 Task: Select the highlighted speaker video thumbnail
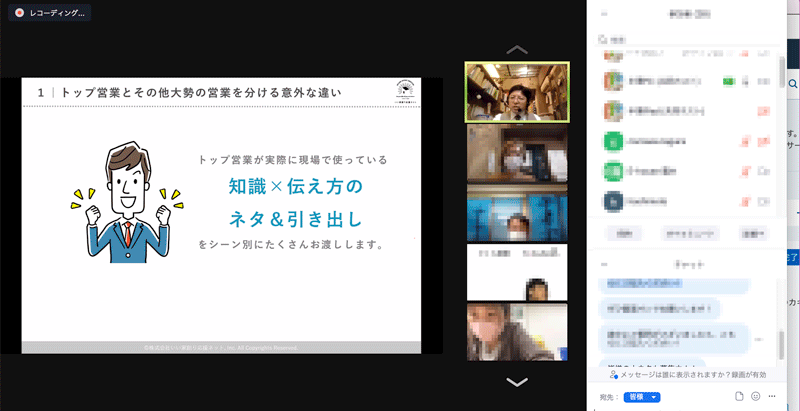click(517, 91)
